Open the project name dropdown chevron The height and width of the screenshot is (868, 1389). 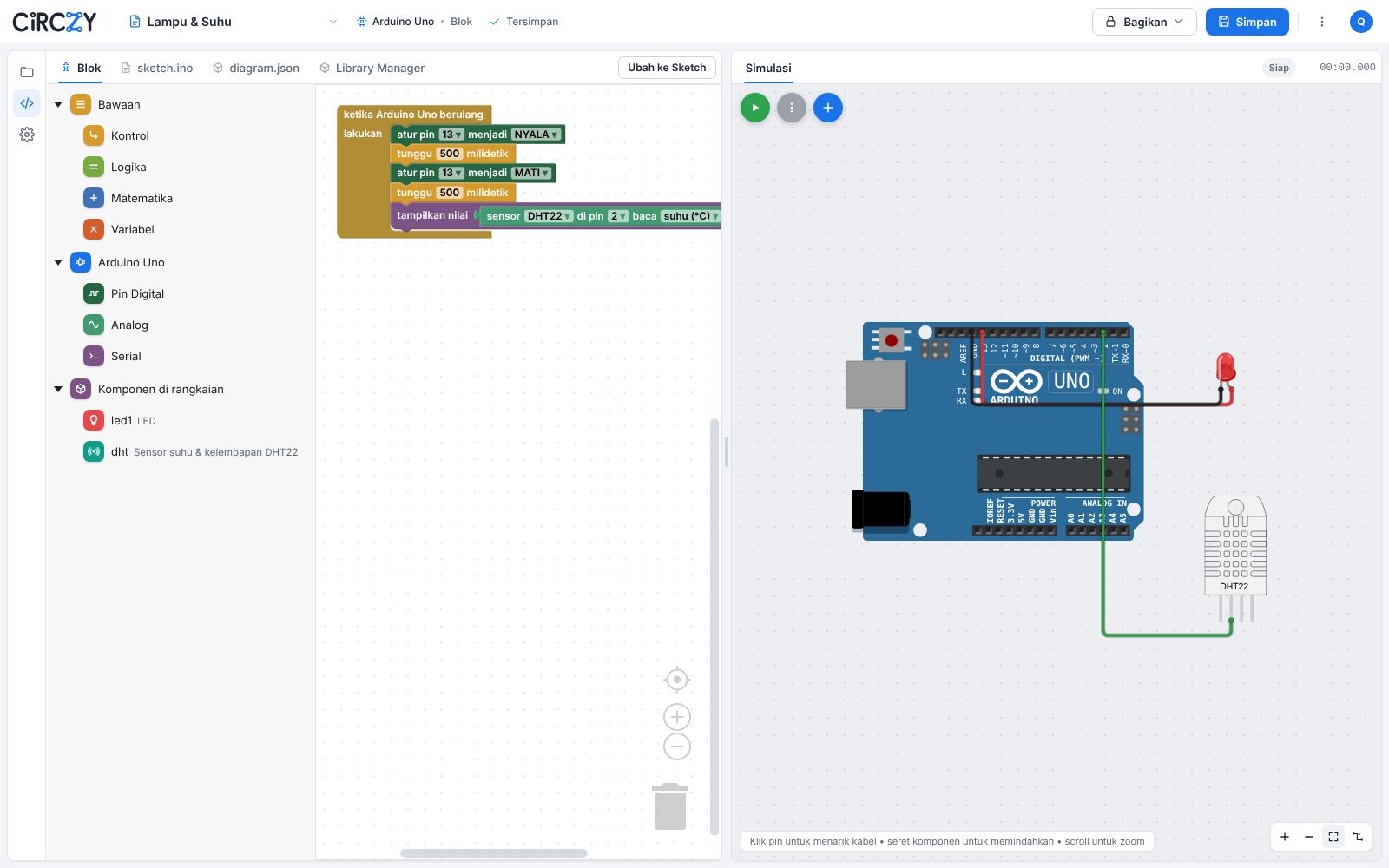333,22
